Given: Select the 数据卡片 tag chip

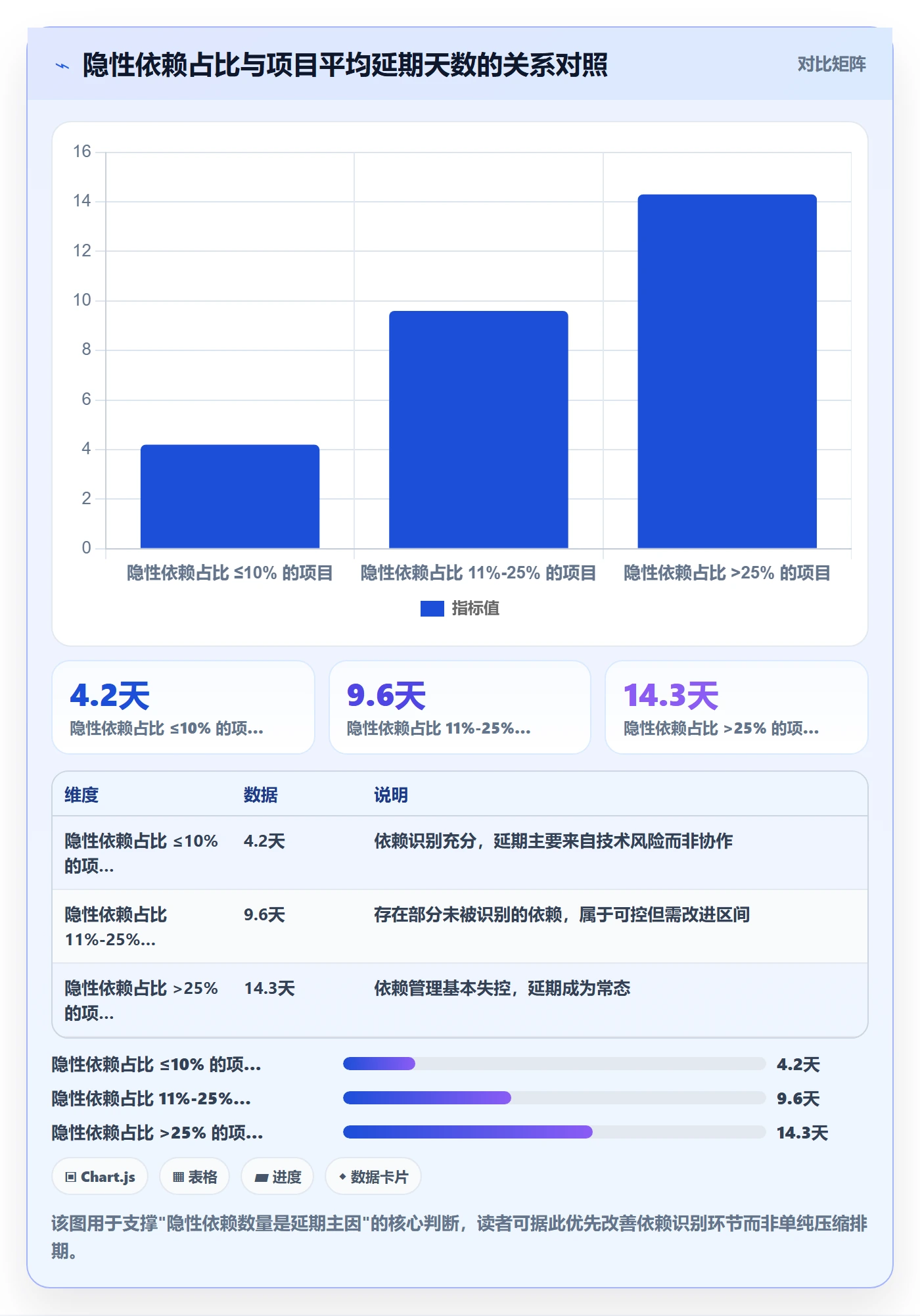Looking at the screenshot, I should 373,1177.
